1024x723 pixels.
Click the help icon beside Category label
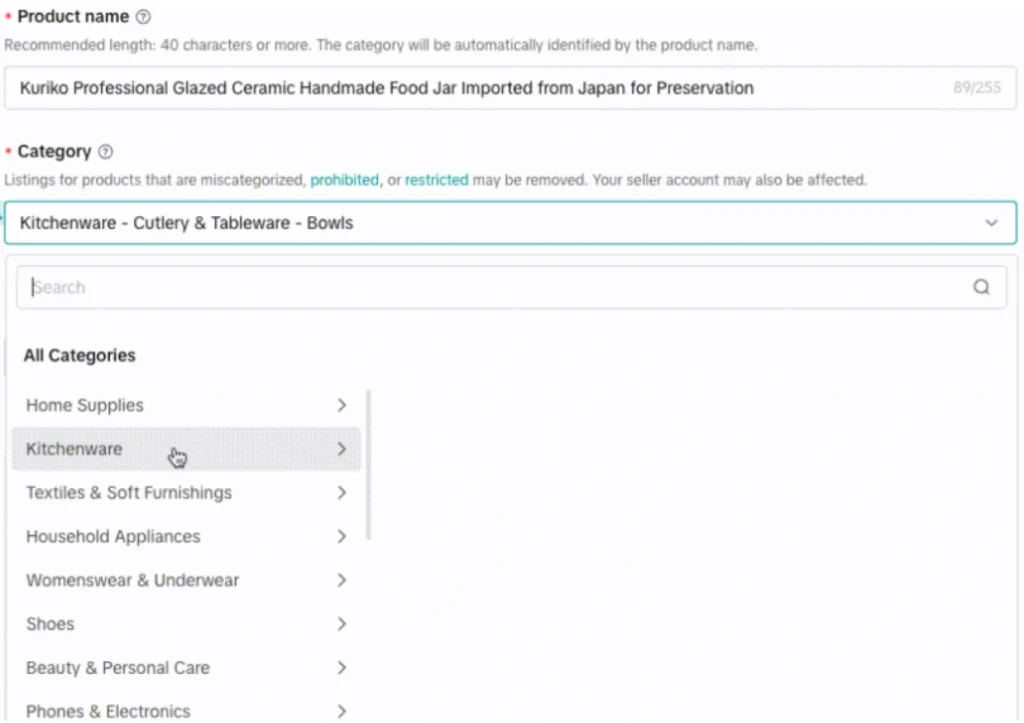click(x=106, y=152)
